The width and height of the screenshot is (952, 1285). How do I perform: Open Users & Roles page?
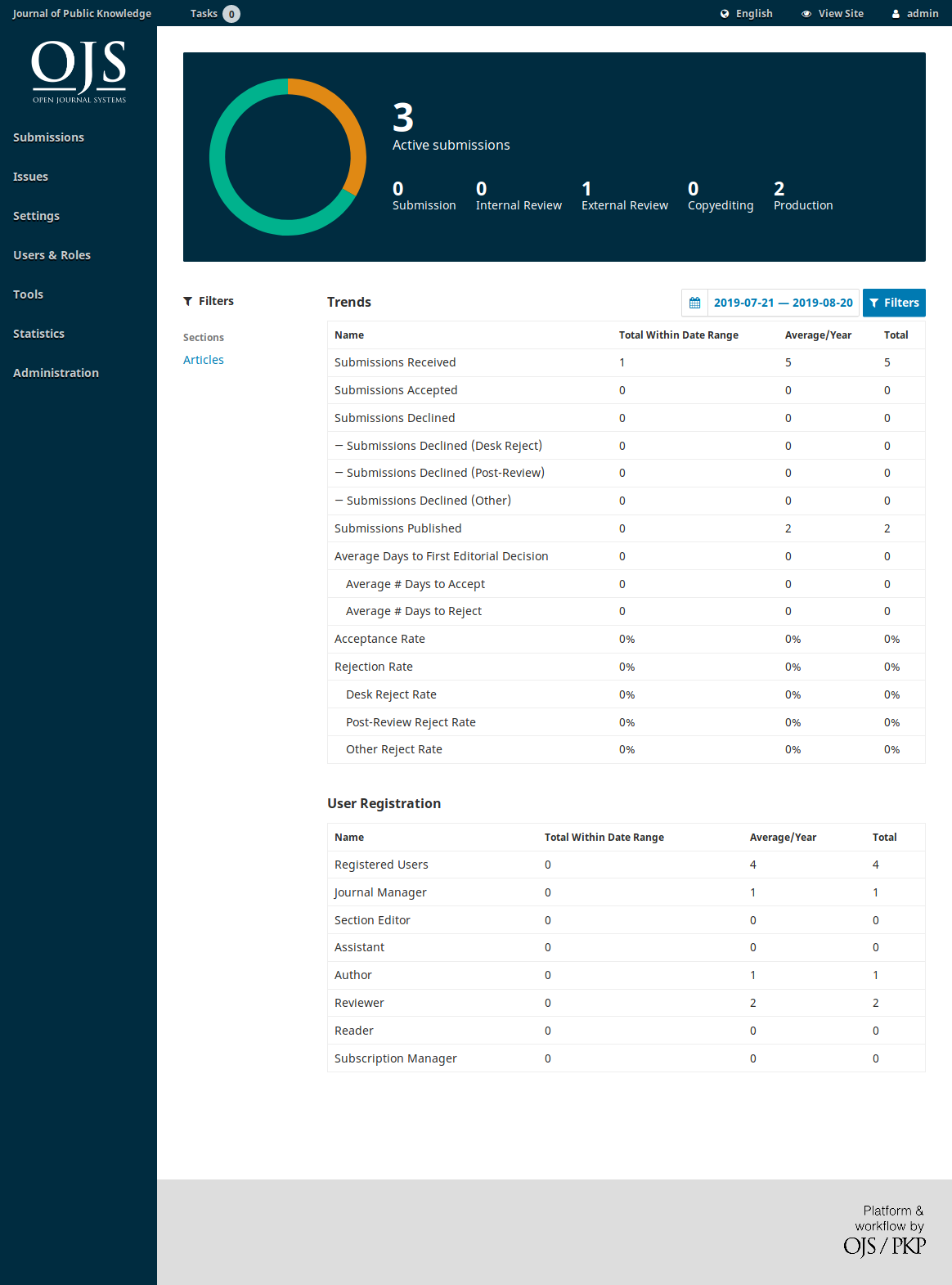click(52, 255)
